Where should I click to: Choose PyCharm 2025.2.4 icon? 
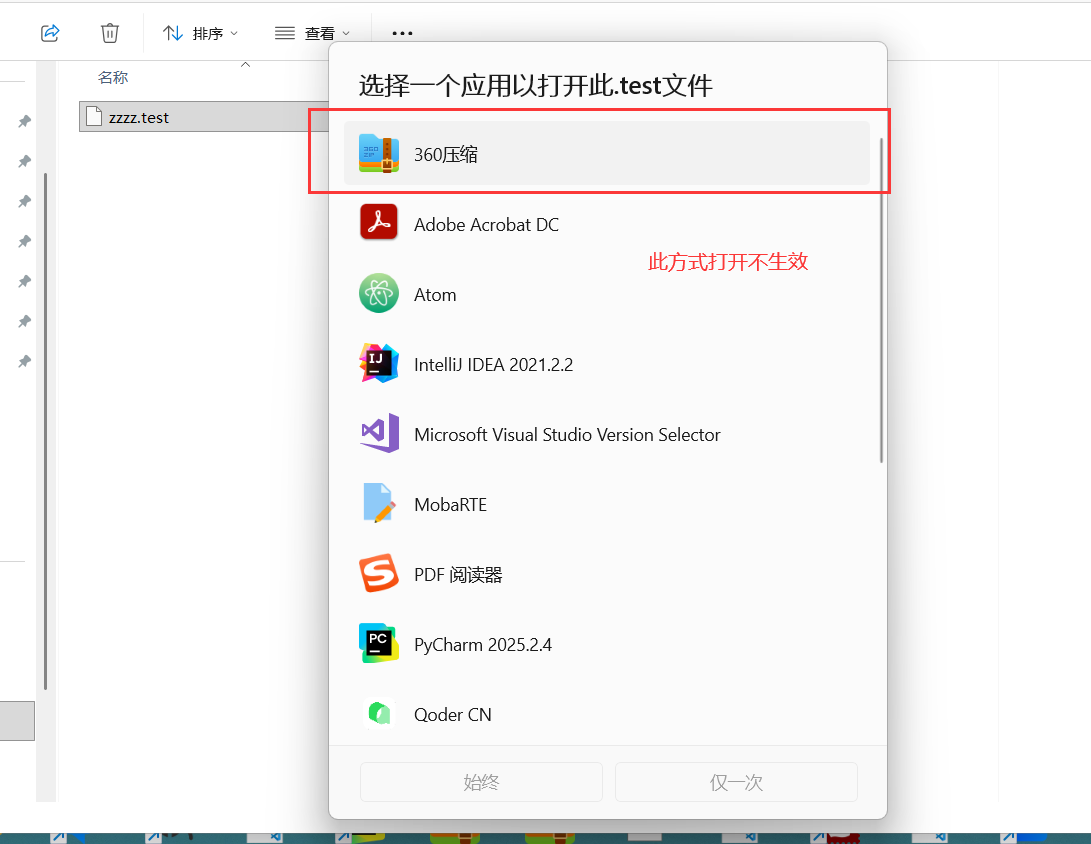[379, 643]
